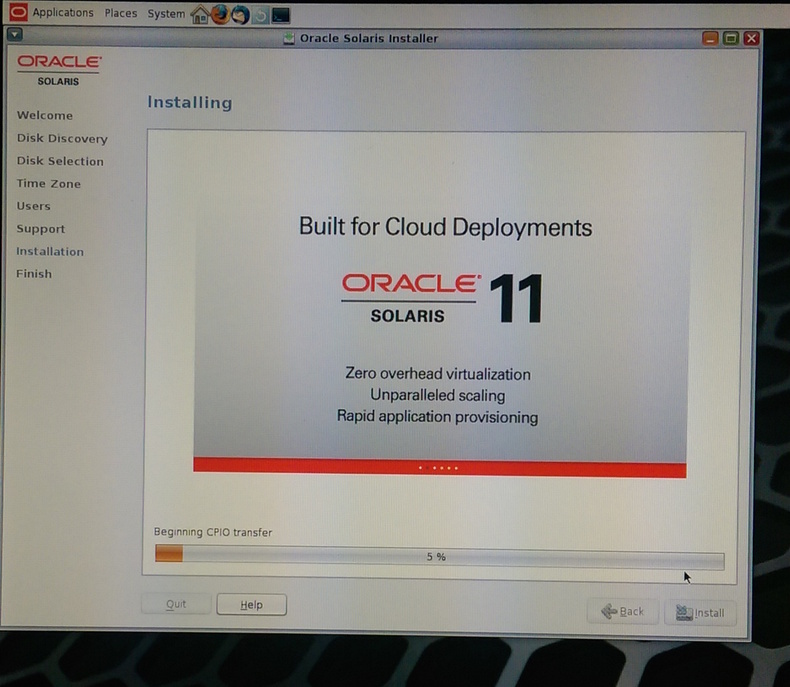Click the Oracle logo in the top panel
Screen dimensions: 790x687
pyautogui.click(x=19, y=12)
